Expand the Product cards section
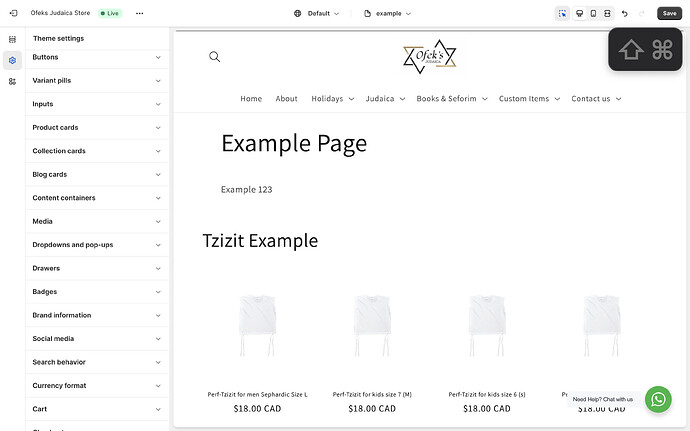Viewport: 690px width, 431px height. 97,127
